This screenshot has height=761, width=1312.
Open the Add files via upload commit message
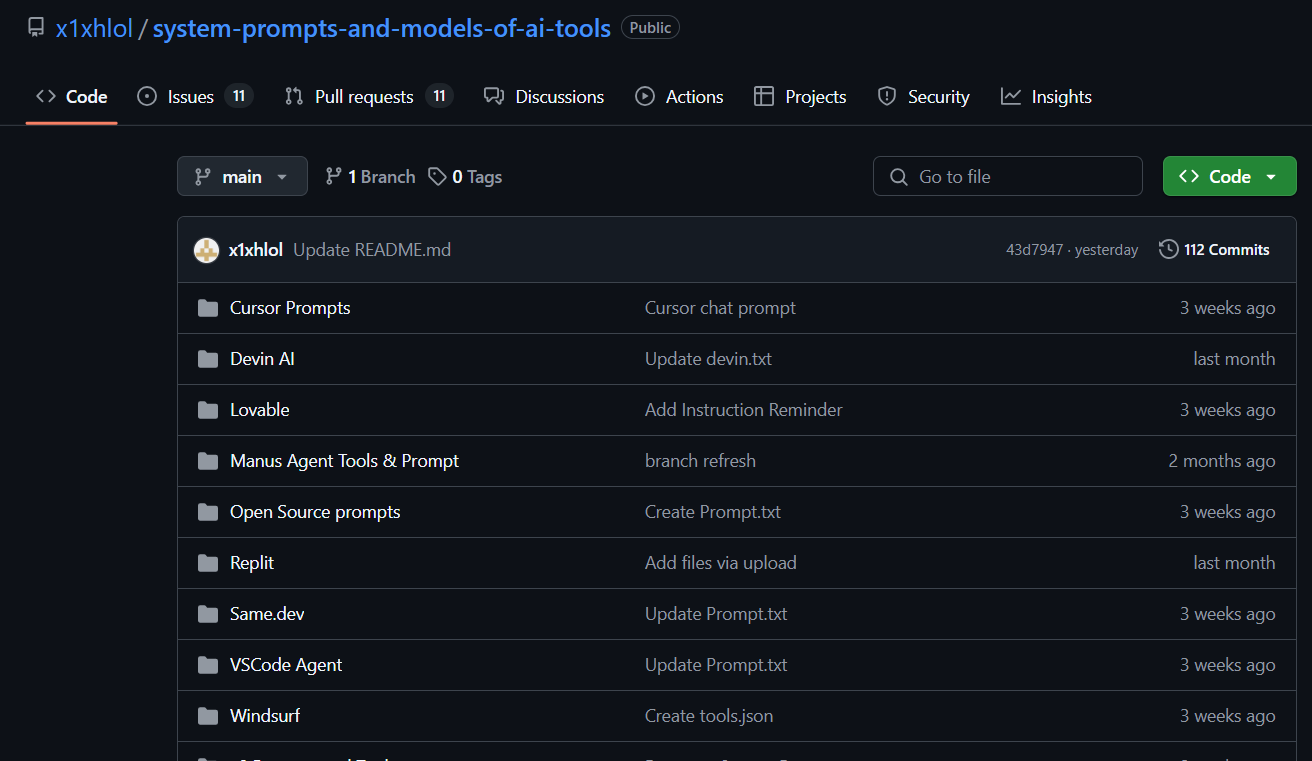(x=721, y=563)
